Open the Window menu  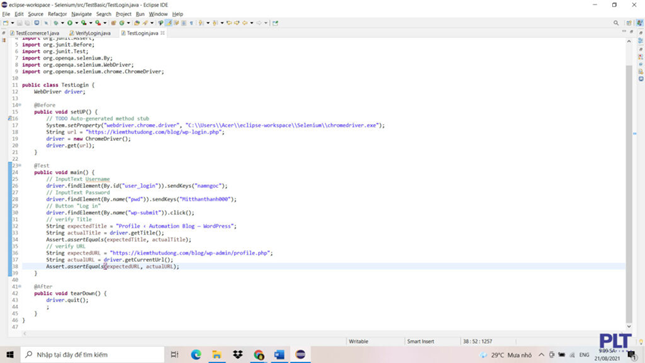(158, 14)
